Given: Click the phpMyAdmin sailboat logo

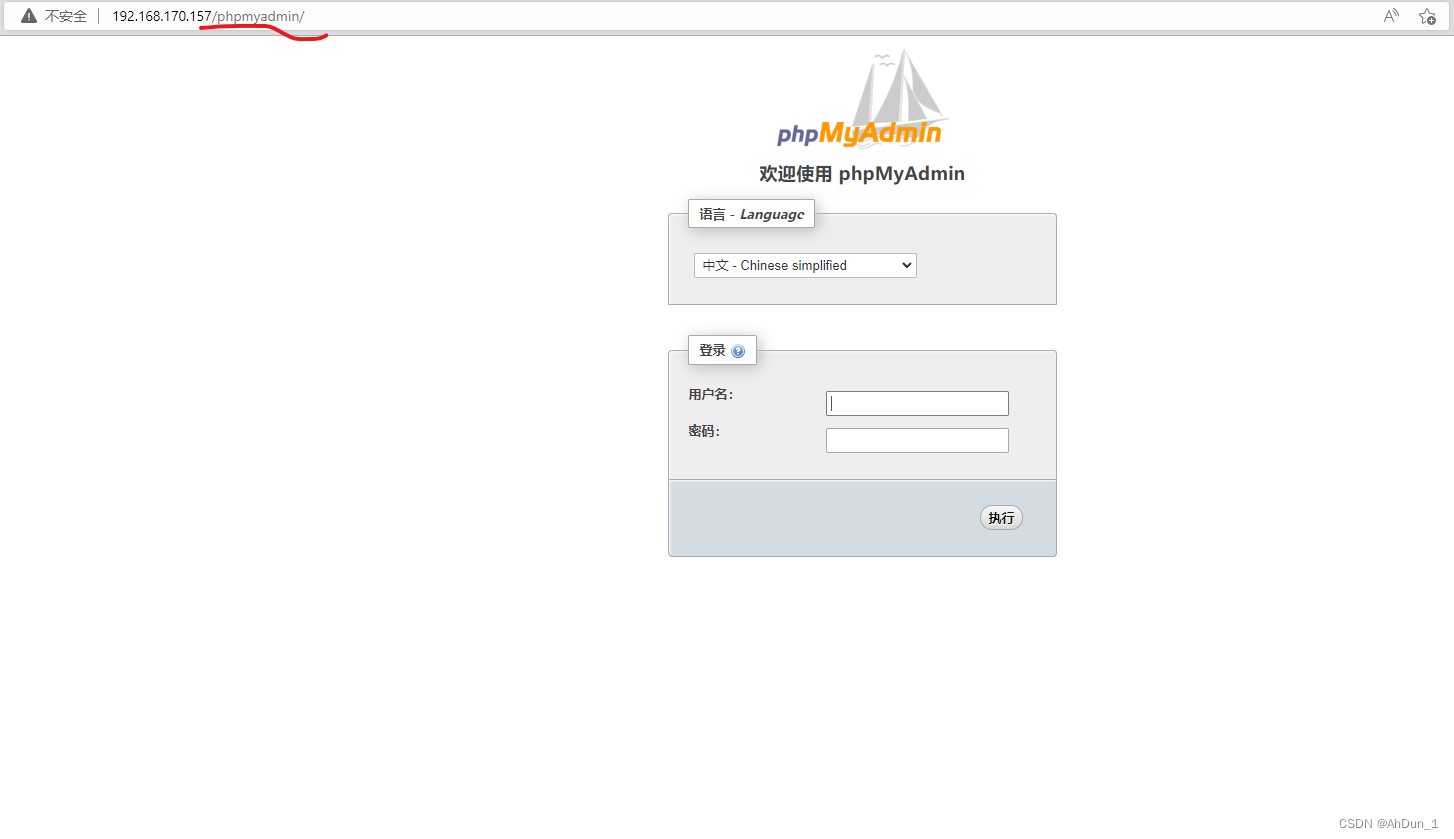Looking at the screenshot, I should coord(861,98).
